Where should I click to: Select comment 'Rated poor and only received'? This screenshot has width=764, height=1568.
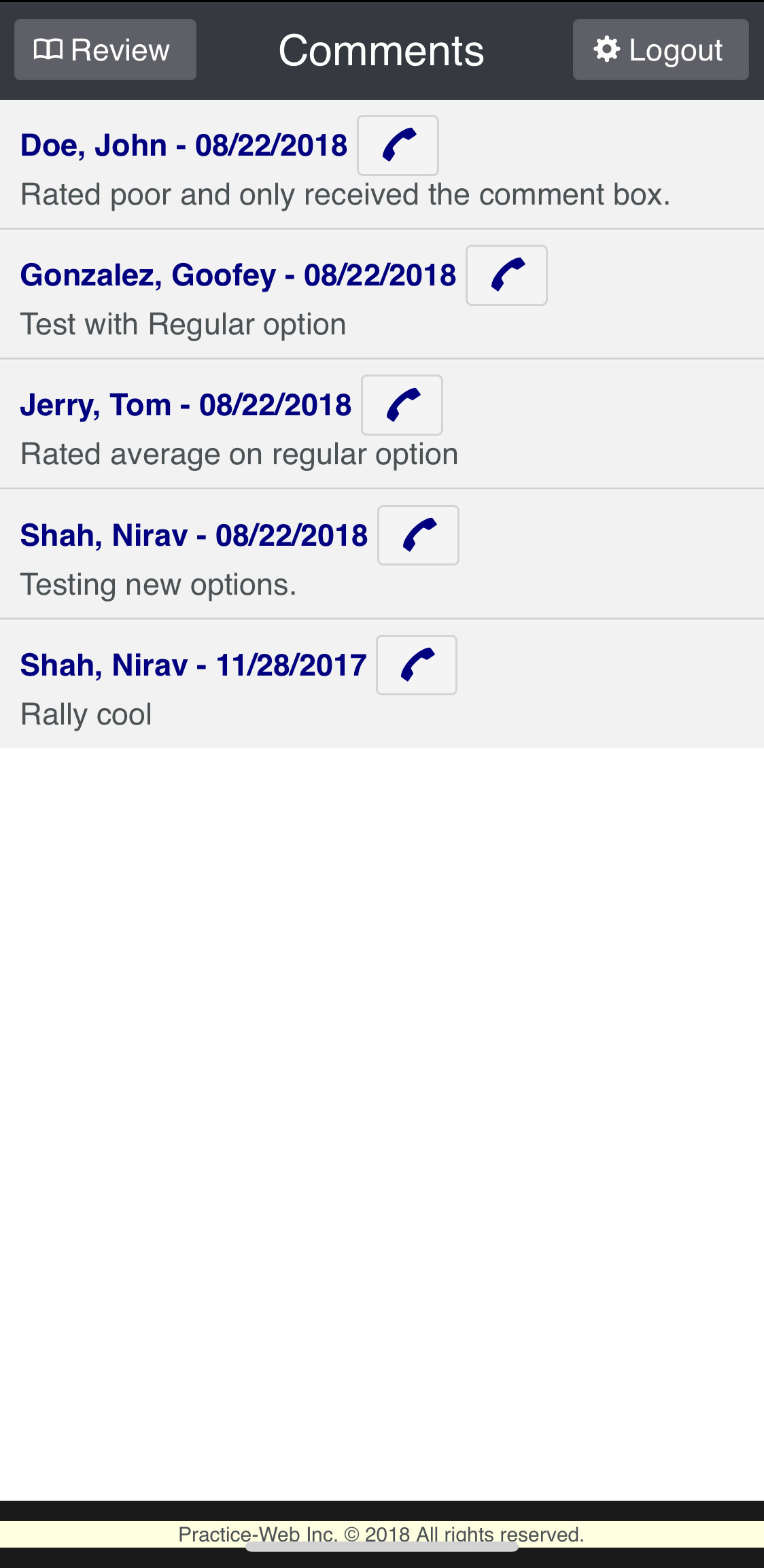tap(345, 194)
